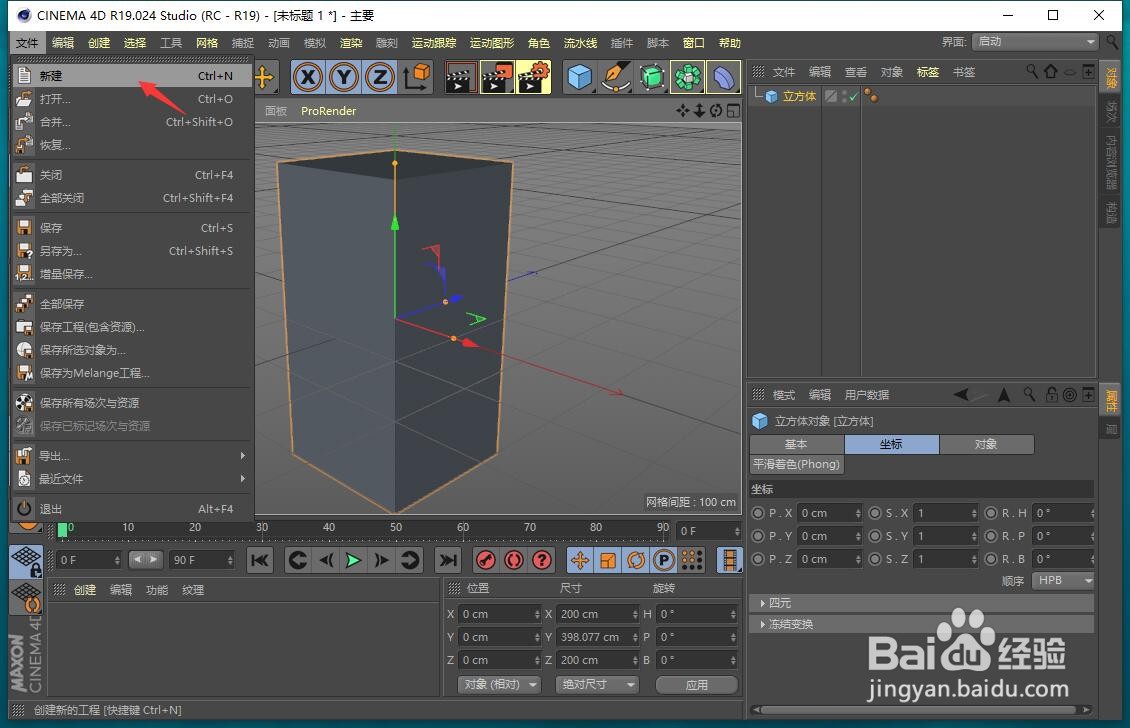This screenshot has height=728, width=1130.
Task: Click attribute manager back arrow
Action: click(x=961, y=394)
